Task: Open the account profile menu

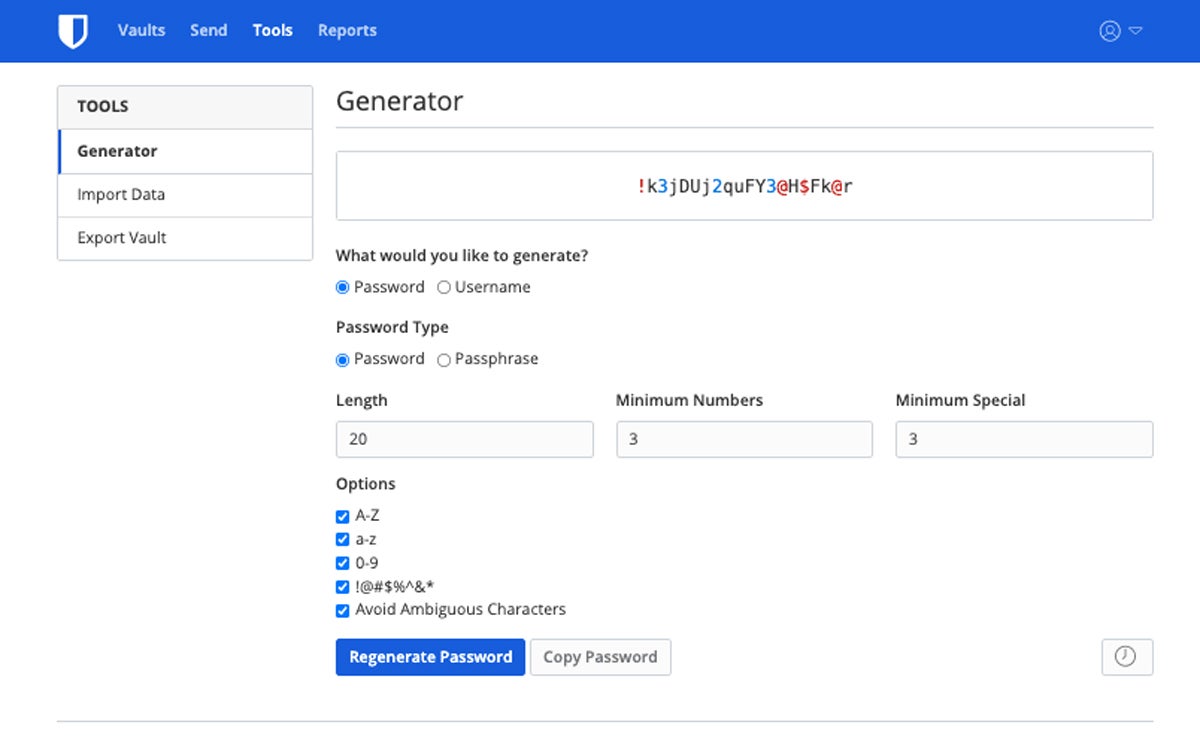Action: coord(1120,31)
